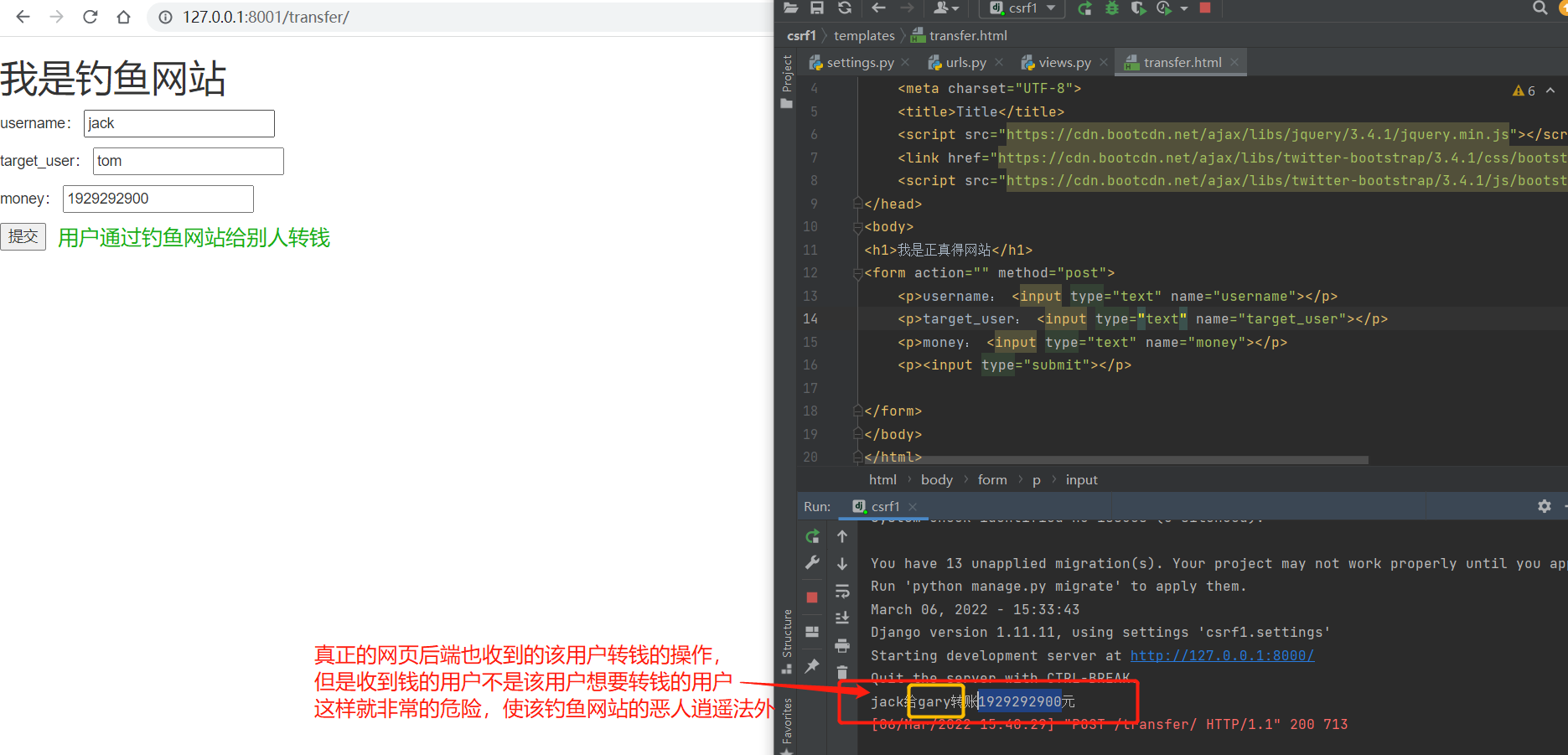Close the urls.py tab
Viewport: 1568px width, 755px height.
click(999, 62)
